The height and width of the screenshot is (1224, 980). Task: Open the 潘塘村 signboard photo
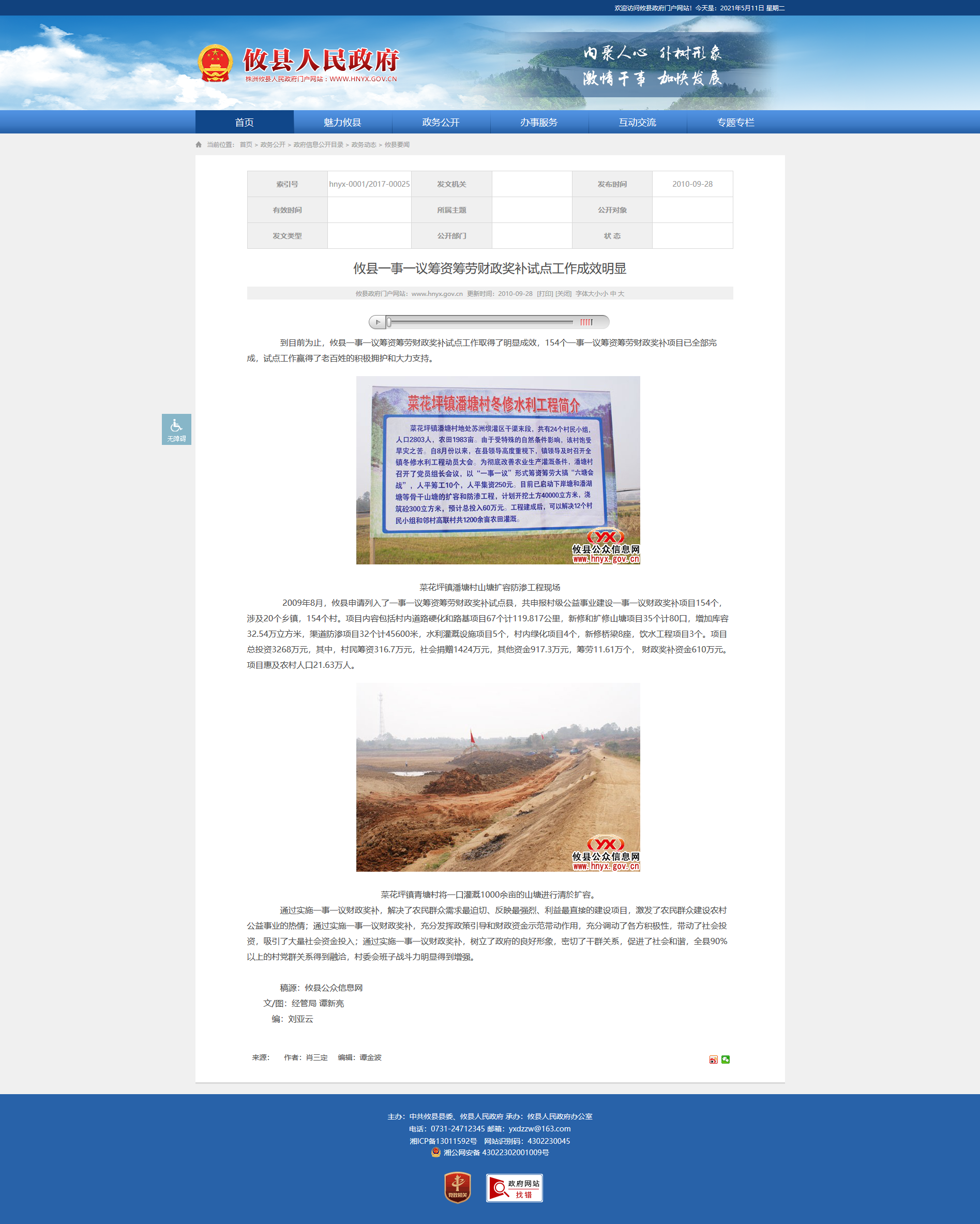click(x=497, y=470)
